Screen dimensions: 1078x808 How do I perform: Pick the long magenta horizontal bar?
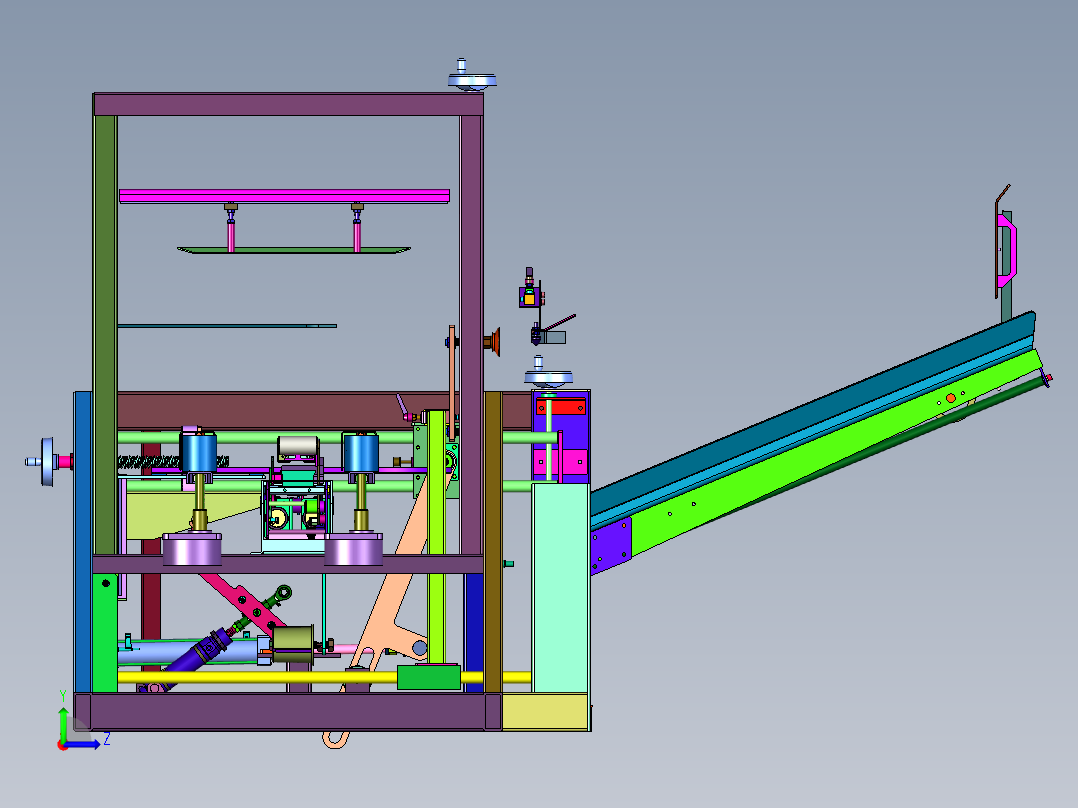(284, 196)
